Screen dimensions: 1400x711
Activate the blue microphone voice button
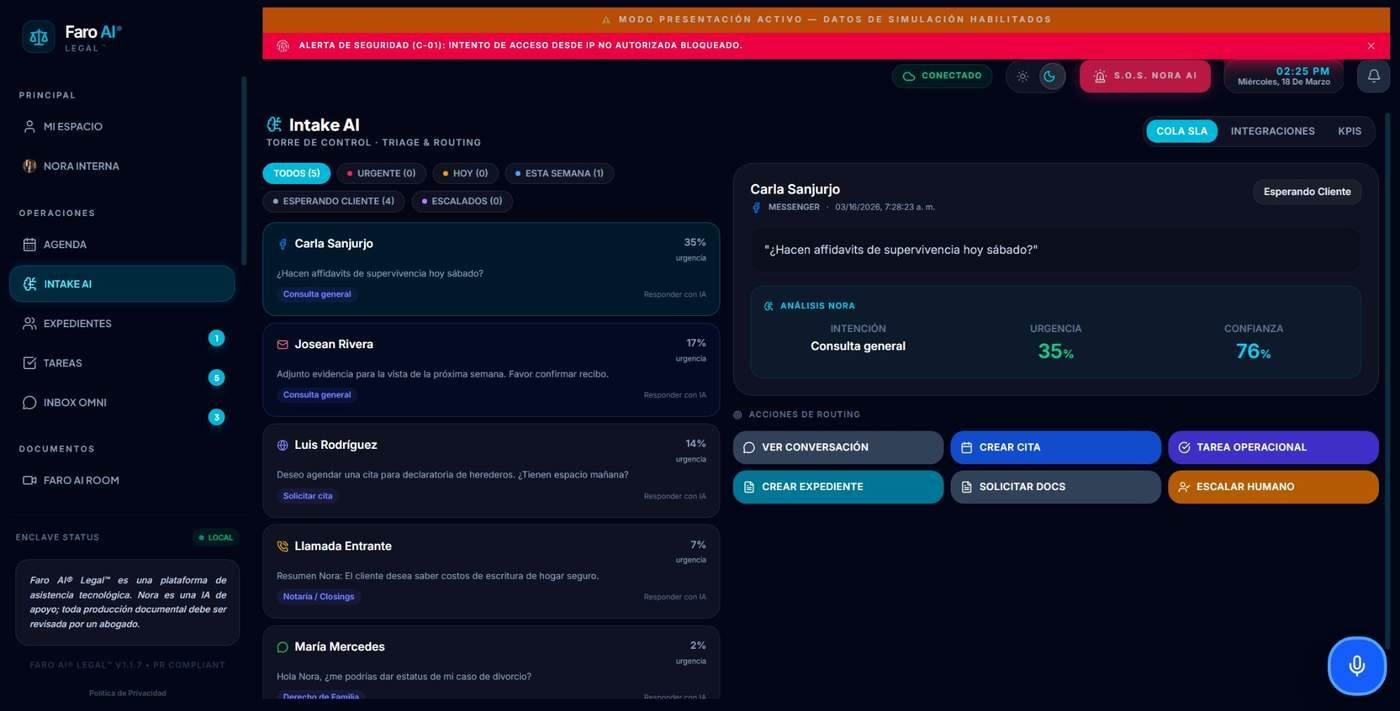(1356, 665)
